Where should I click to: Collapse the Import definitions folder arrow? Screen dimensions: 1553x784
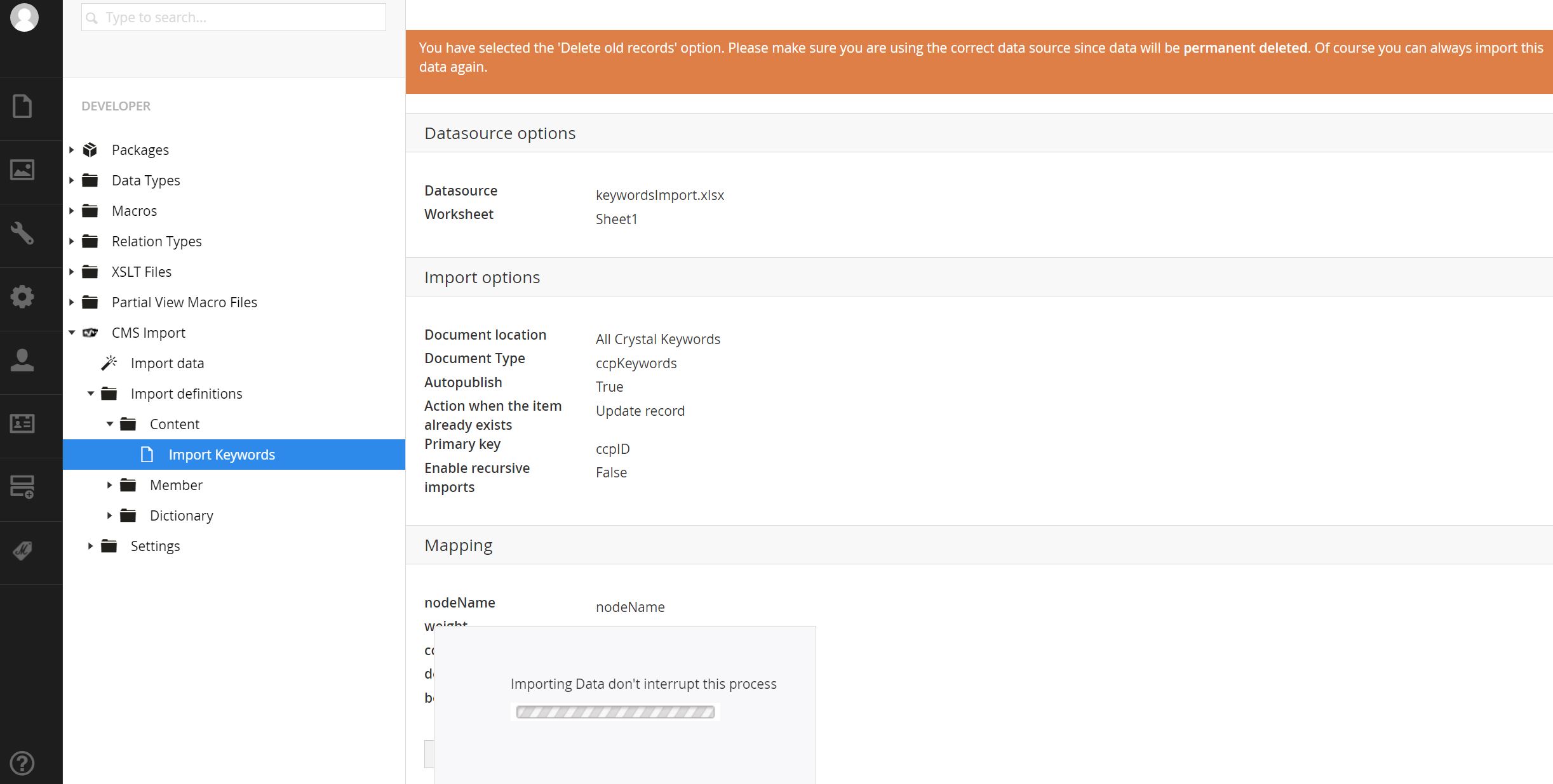click(x=91, y=394)
